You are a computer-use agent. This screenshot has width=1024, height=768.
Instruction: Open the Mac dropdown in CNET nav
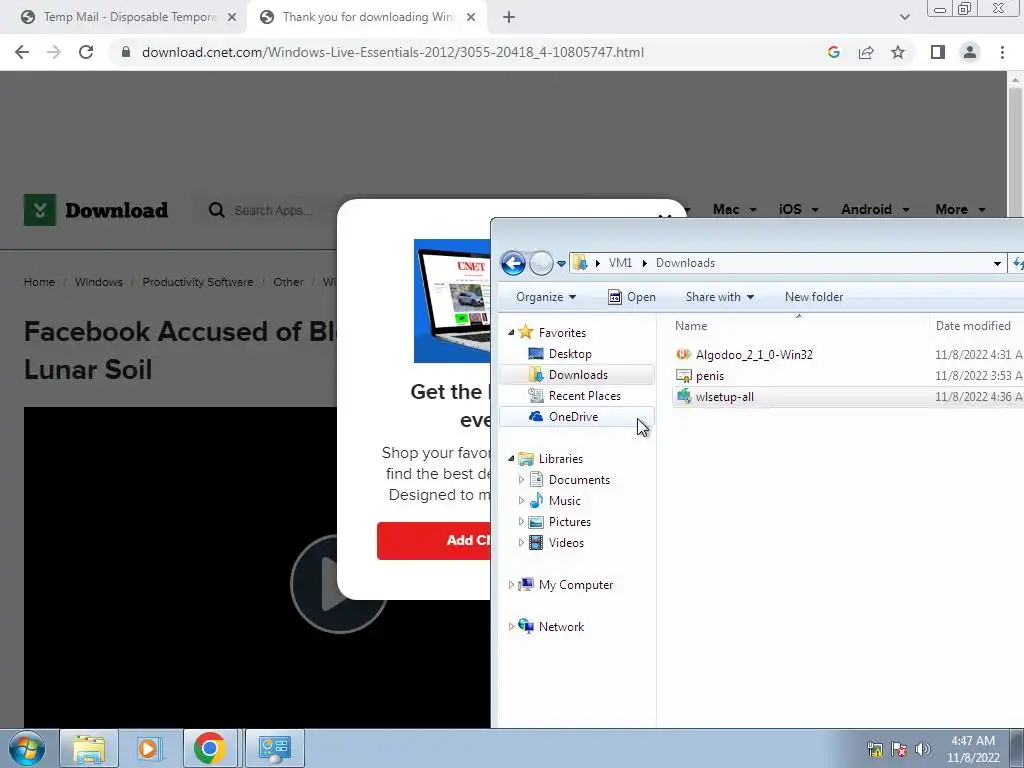735,209
